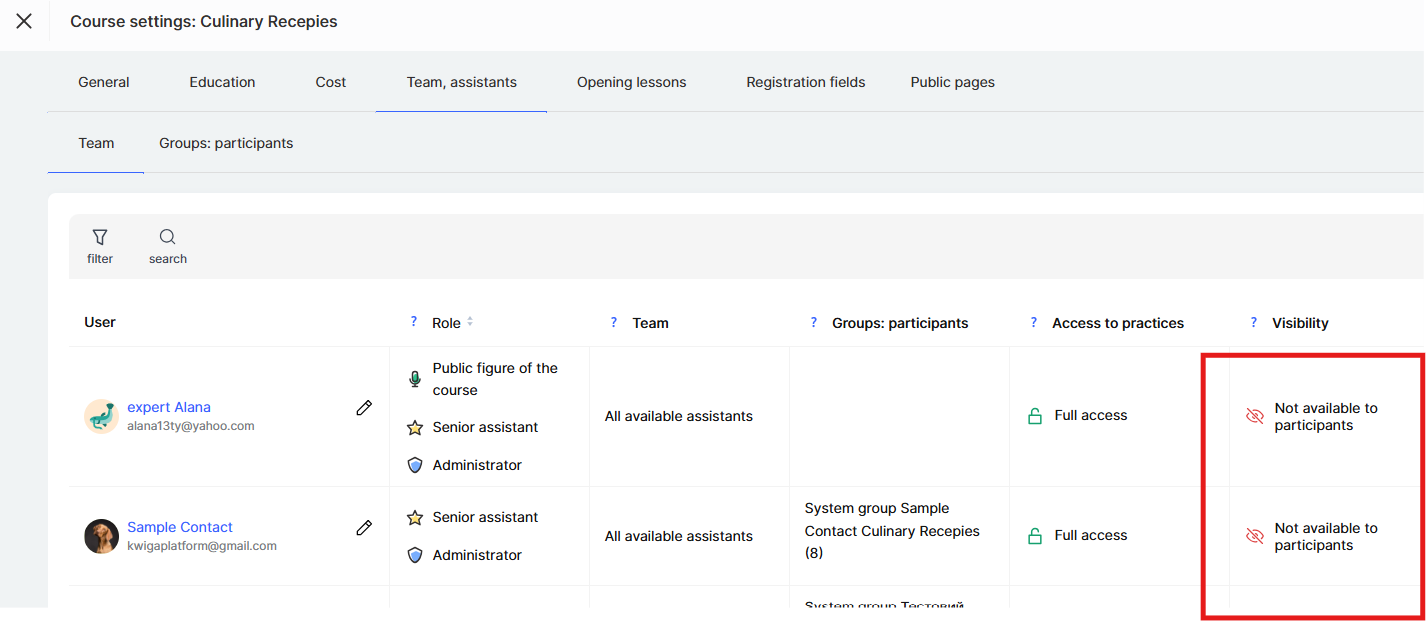Open expert Alana profile link
The height and width of the screenshot is (621, 1426).
169,407
